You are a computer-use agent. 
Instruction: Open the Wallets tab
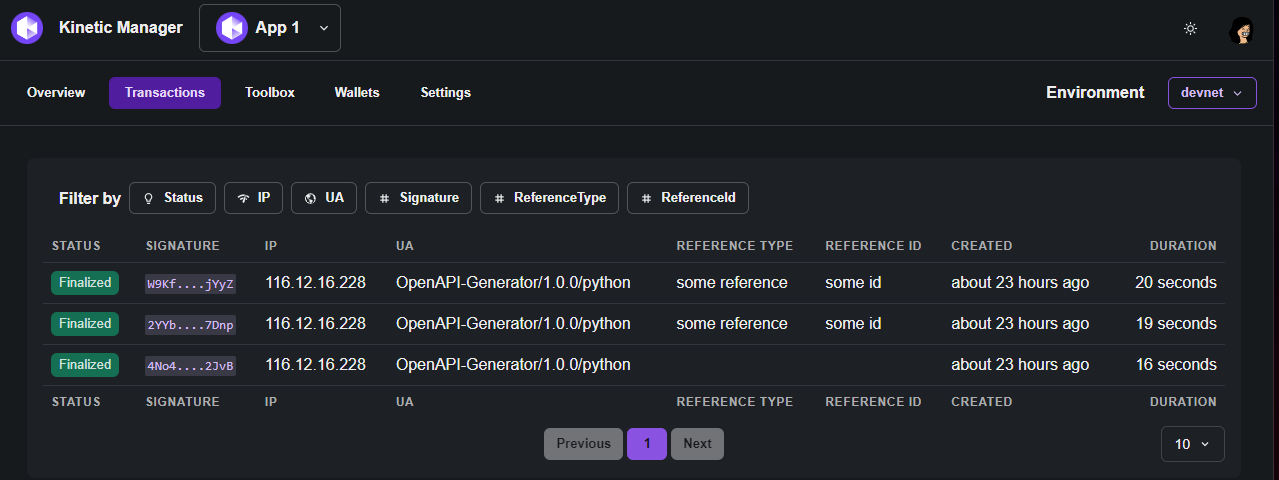357,93
